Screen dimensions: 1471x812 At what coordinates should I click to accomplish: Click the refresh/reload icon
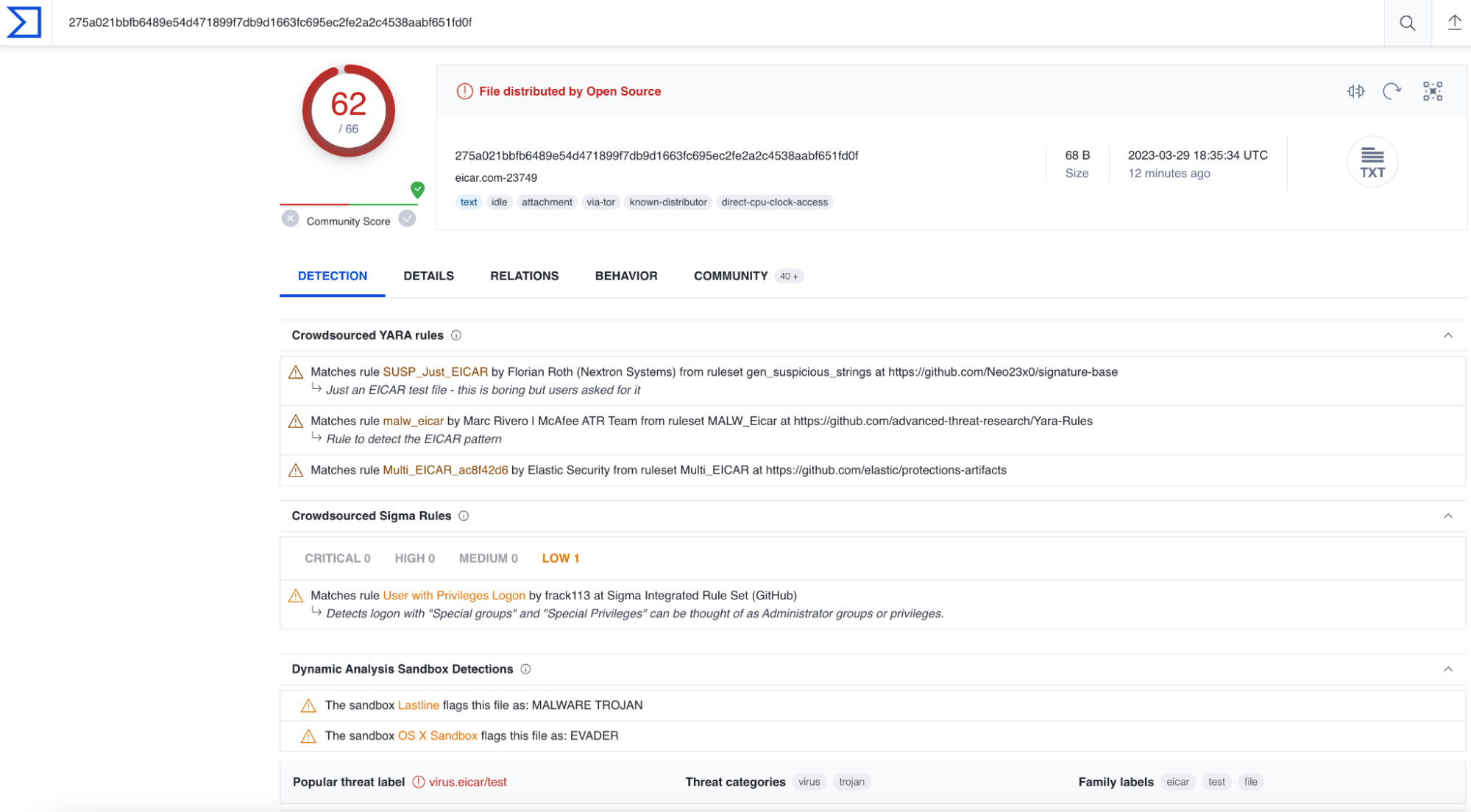coord(1391,92)
